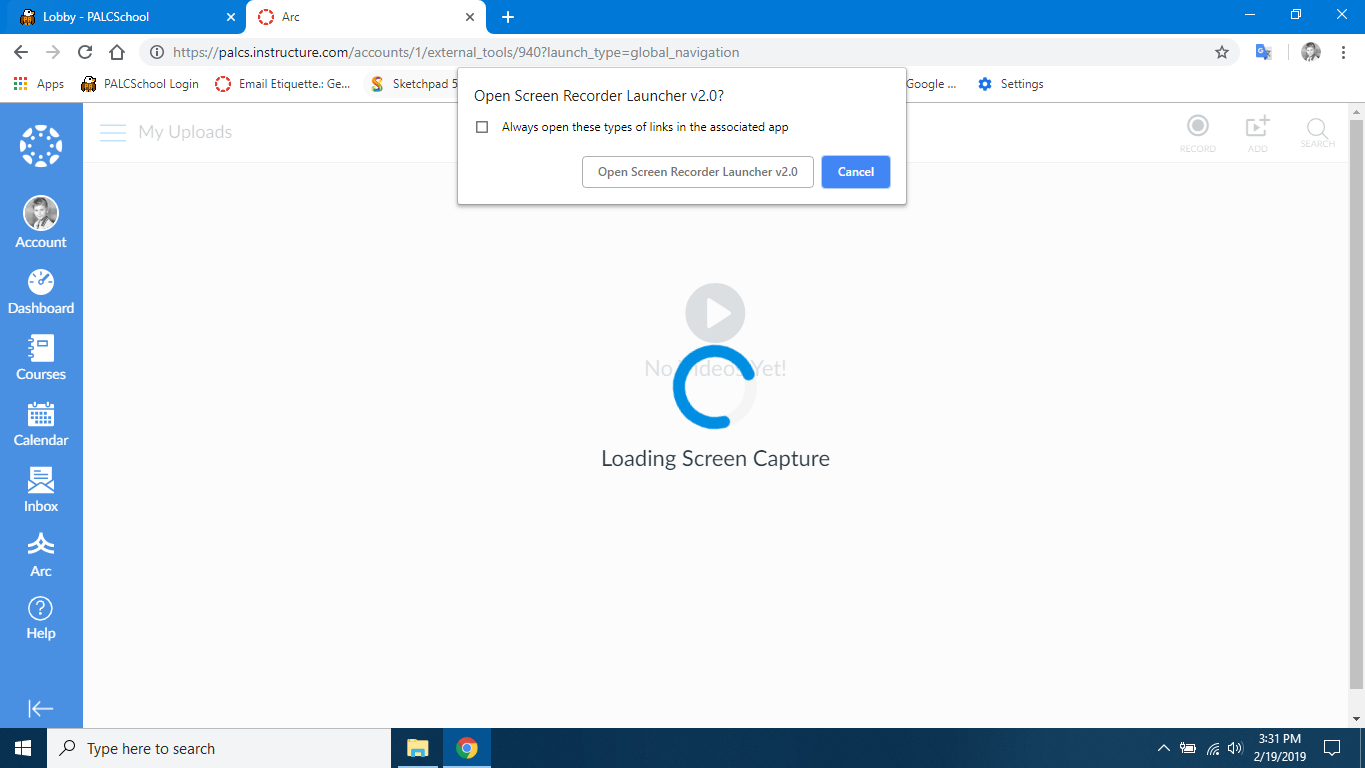
Task: Bookmark this page with star icon
Action: click(x=1222, y=52)
